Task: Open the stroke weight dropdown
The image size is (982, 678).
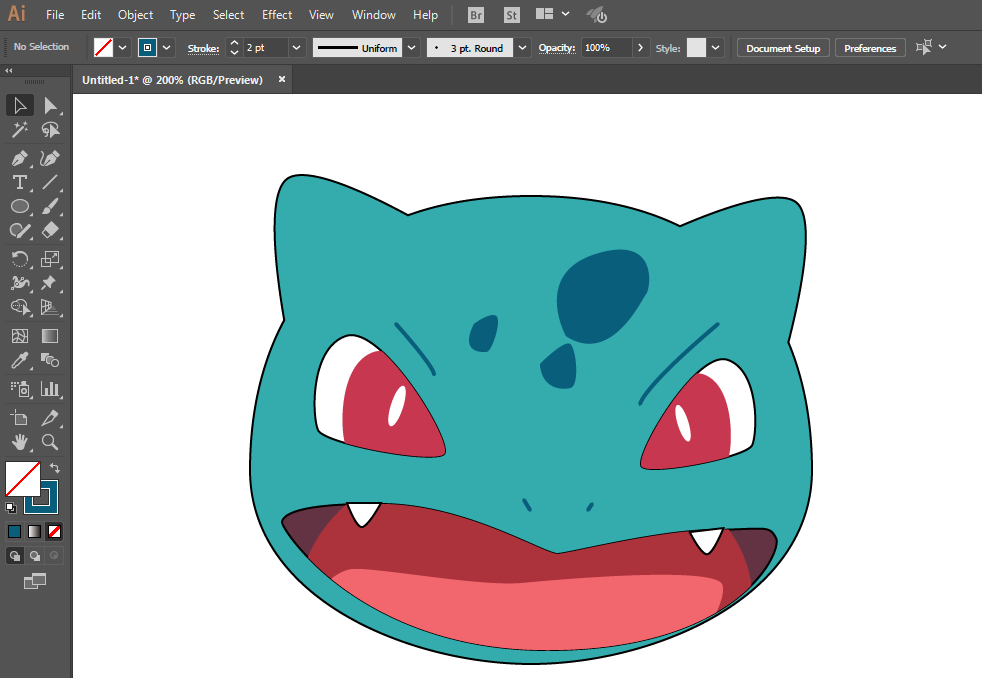Action: [297, 48]
